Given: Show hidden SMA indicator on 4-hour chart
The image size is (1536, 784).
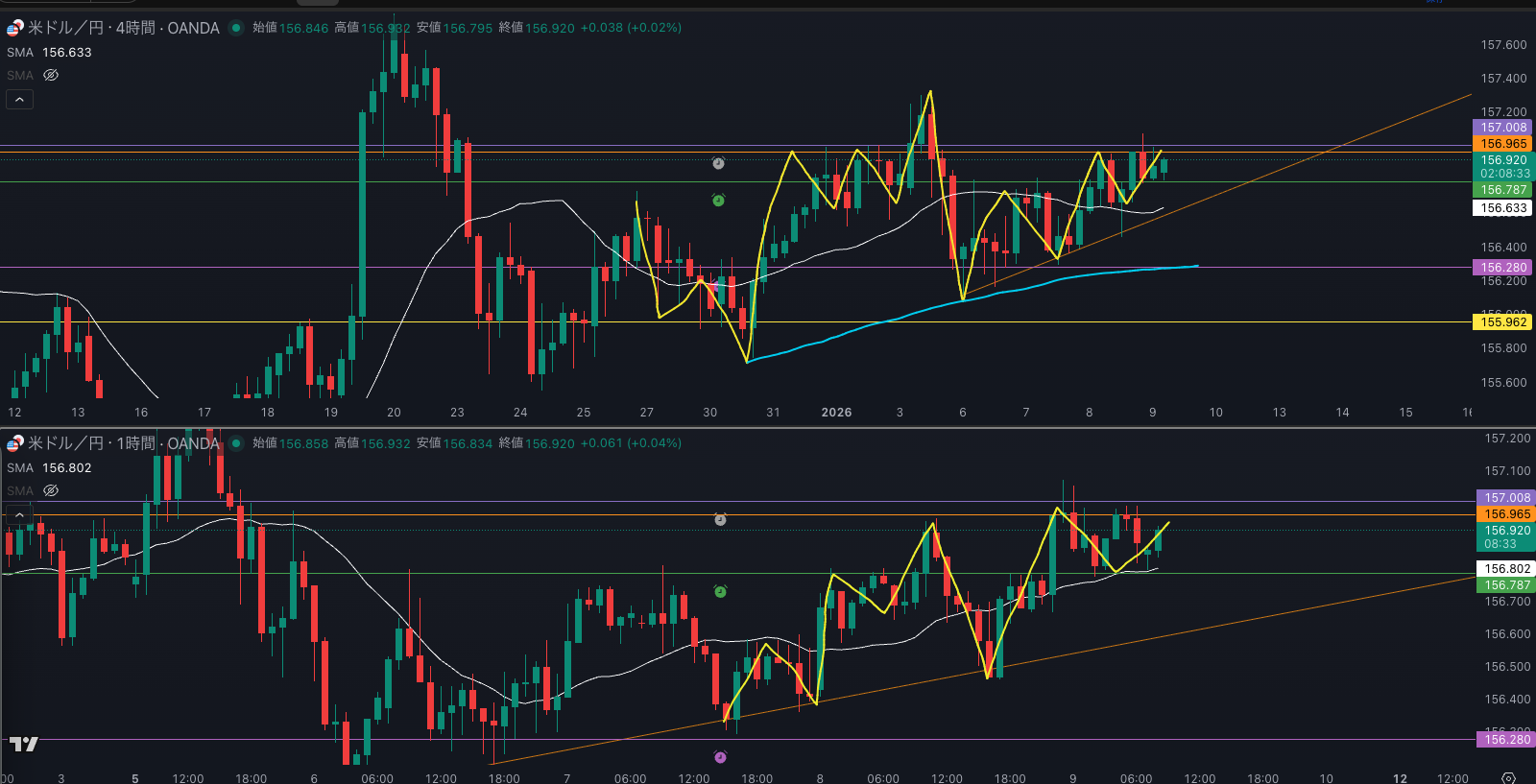Looking at the screenshot, I should [51, 75].
